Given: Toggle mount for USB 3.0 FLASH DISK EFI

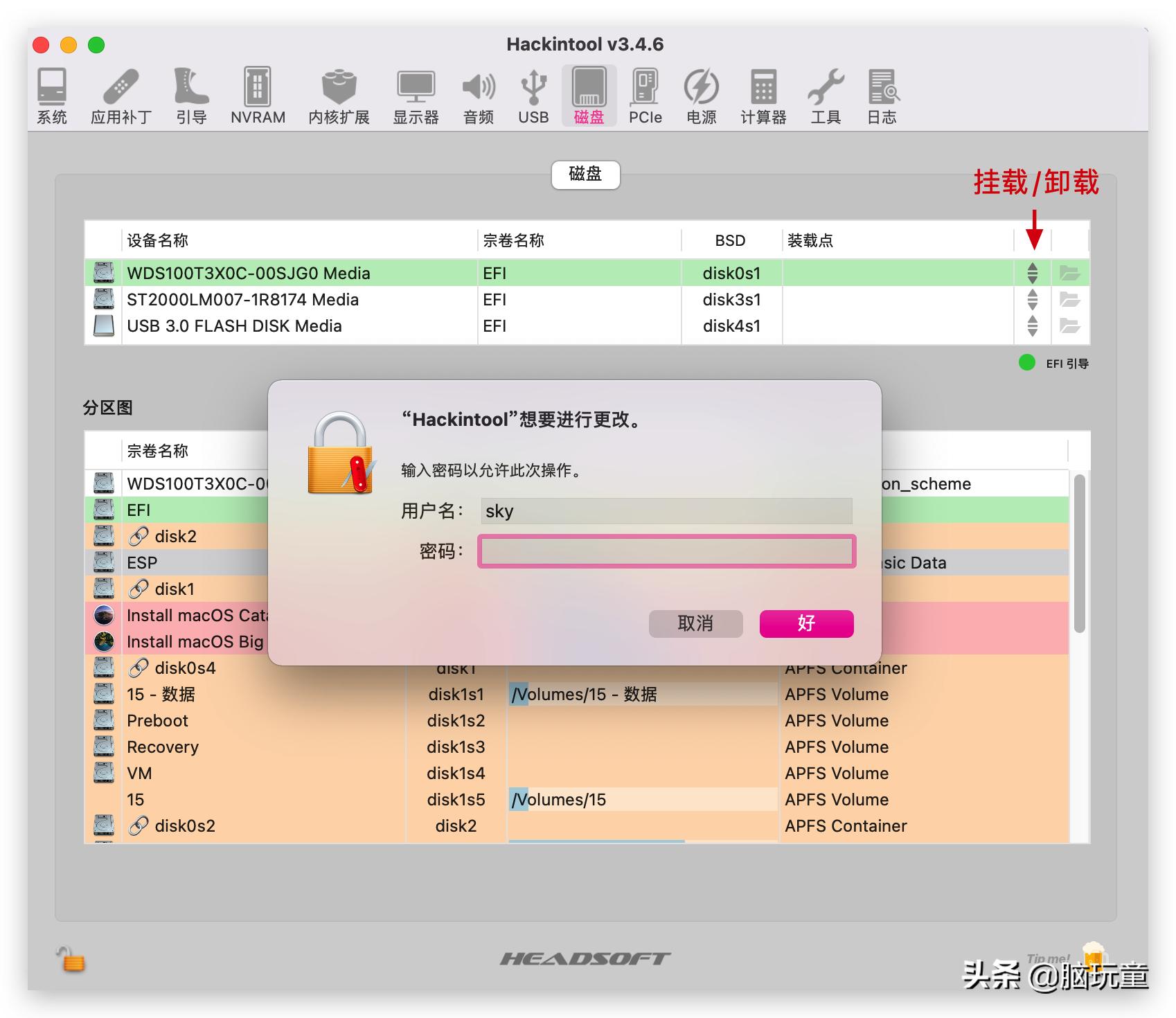Looking at the screenshot, I should pos(1032,326).
